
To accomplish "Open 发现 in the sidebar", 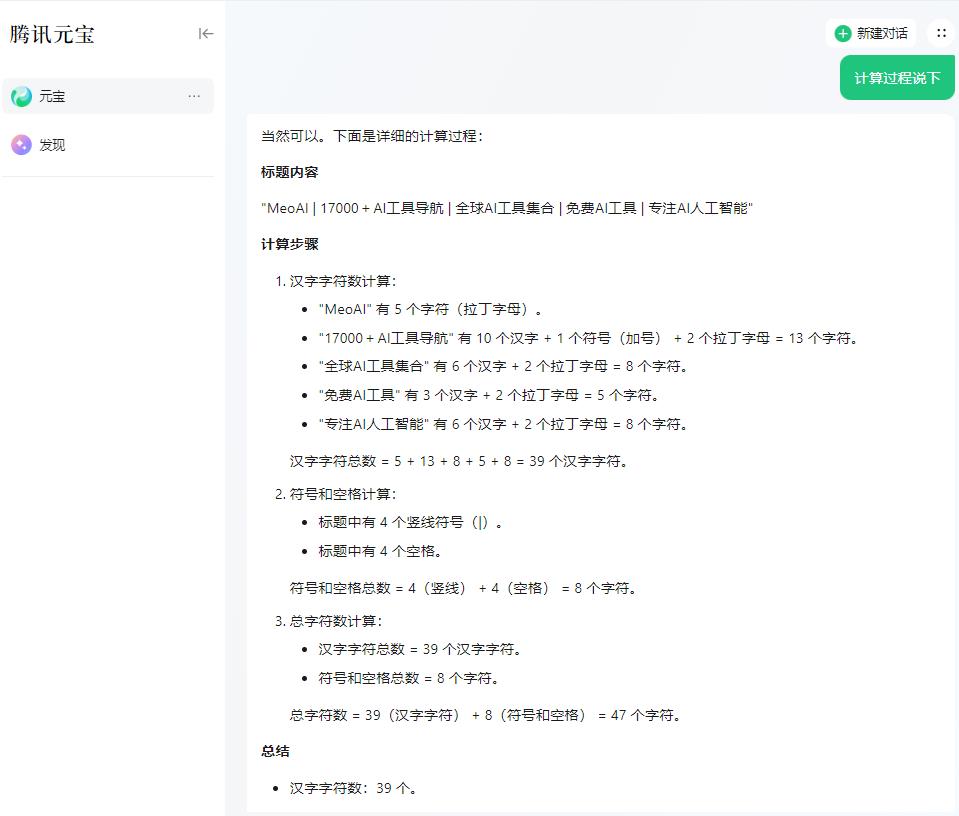I will click(108, 145).
